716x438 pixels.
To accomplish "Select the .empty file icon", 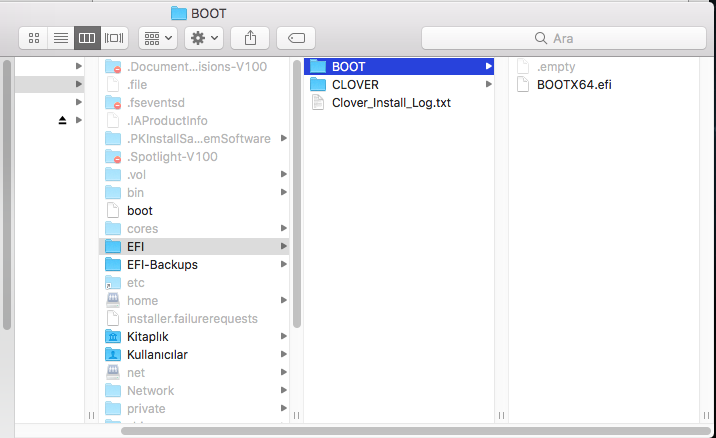I will [522, 66].
